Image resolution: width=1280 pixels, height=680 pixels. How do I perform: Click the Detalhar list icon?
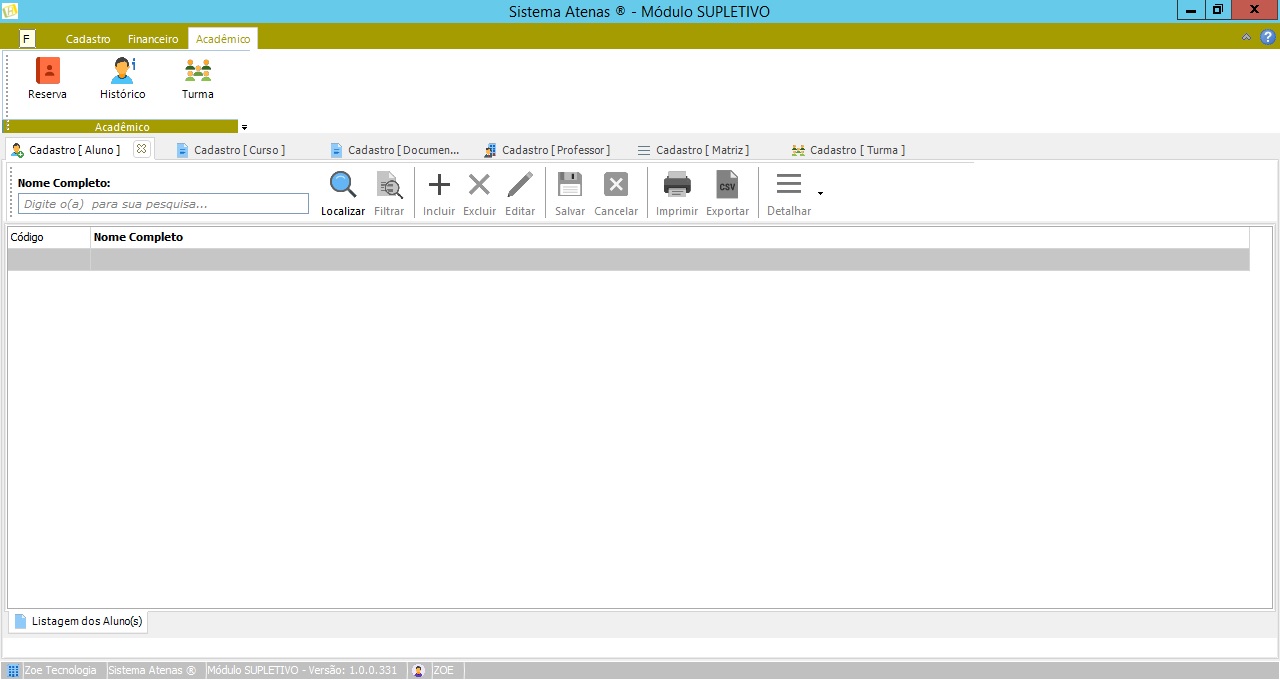tap(789, 185)
